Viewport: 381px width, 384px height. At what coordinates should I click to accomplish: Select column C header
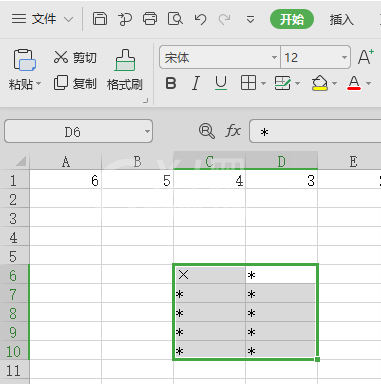point(209,162)
